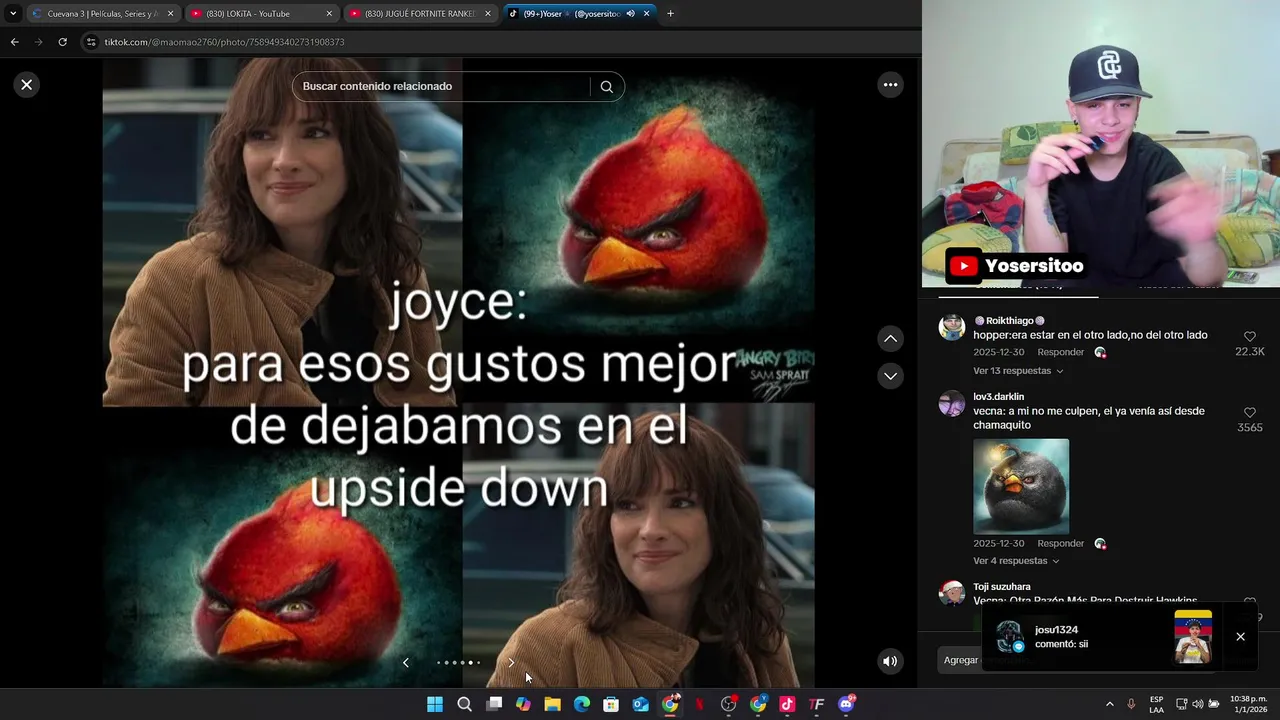The height and width of the screenshot is (720, 1280).
Task: Click the search magnifier icon in TikTok
Action: tap(606, 87)
